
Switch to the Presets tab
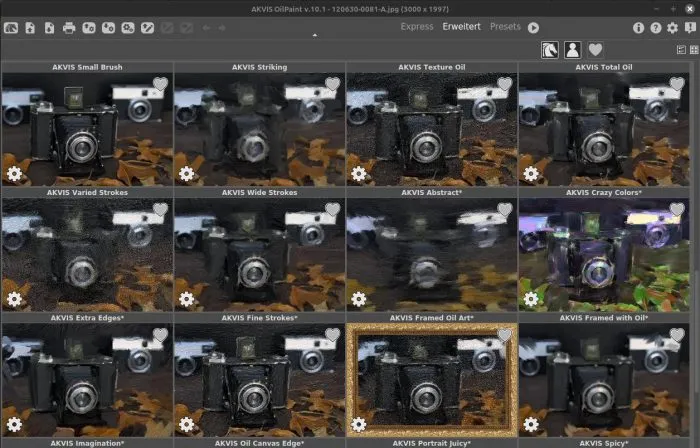pos(505,27)
